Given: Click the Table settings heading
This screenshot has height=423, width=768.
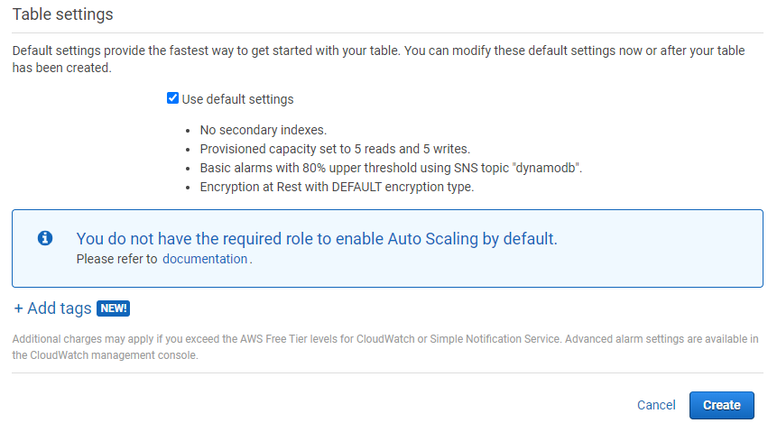Looking at the screenshot, I should pyautogui.click(x=62, y=15).
